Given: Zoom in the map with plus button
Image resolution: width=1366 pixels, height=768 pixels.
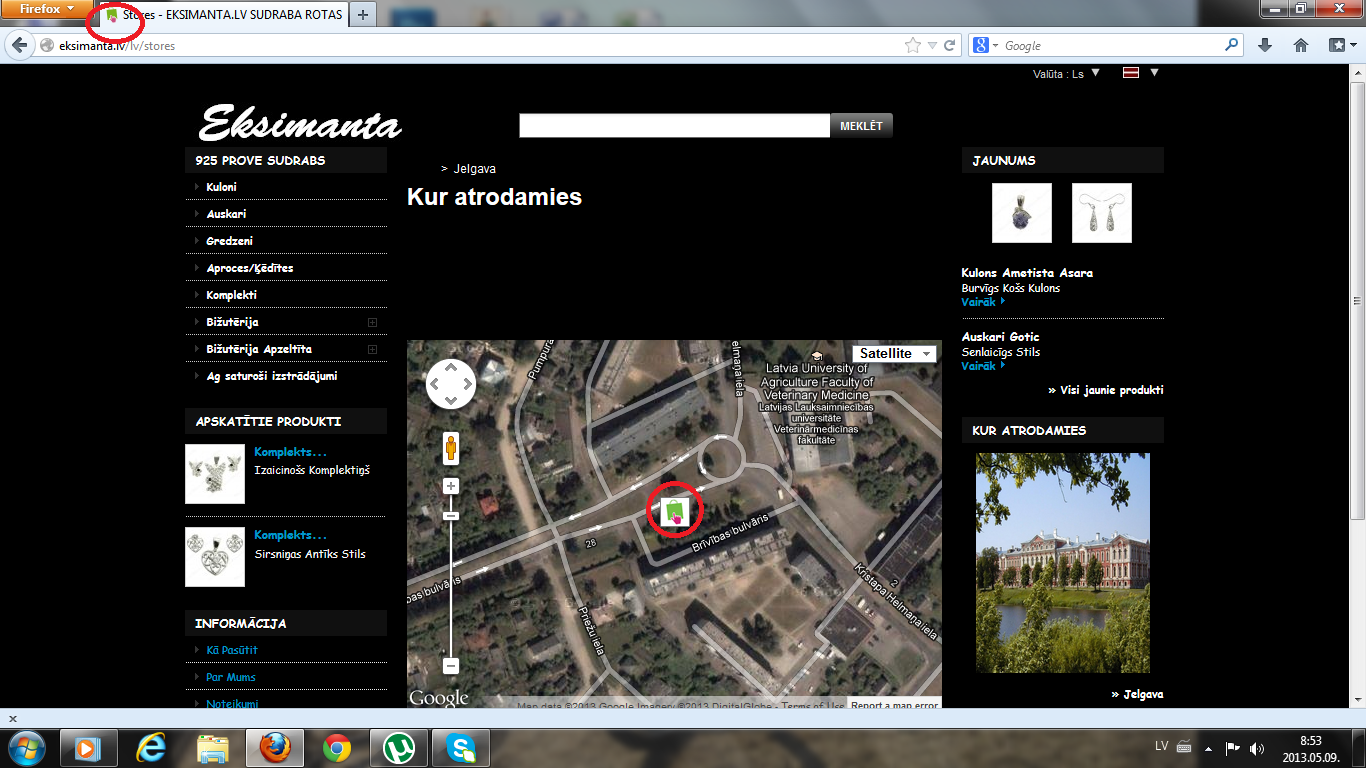Looking at the screenshot, I should [451, 487].
